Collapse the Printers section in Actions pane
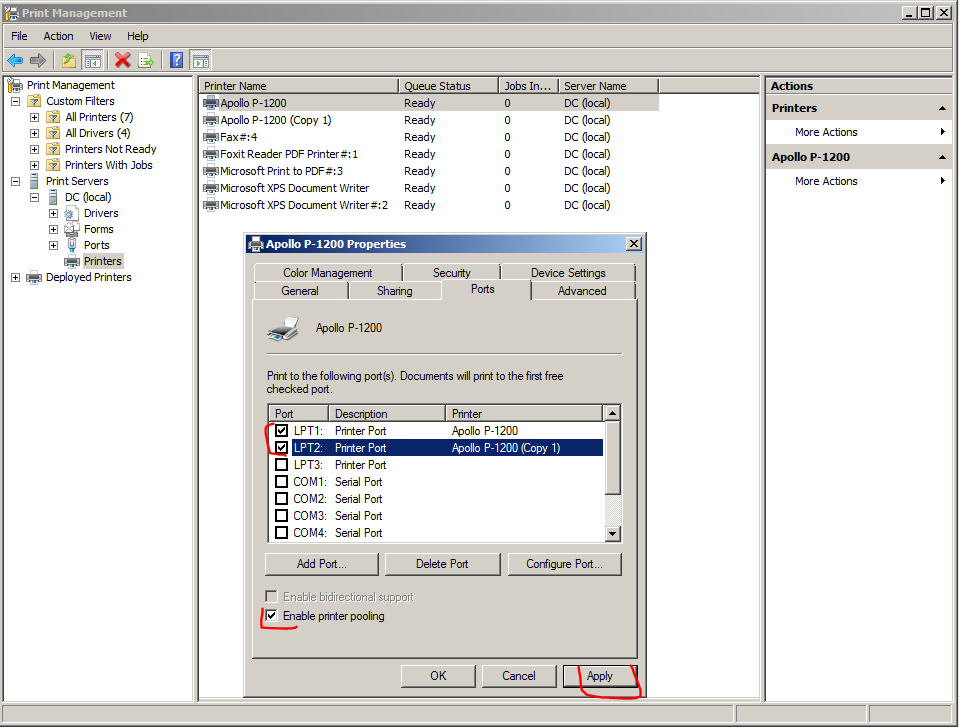Image resolution: width=960 pixels, height=727 pixels. pyautogui.click(x=942, y=108)
